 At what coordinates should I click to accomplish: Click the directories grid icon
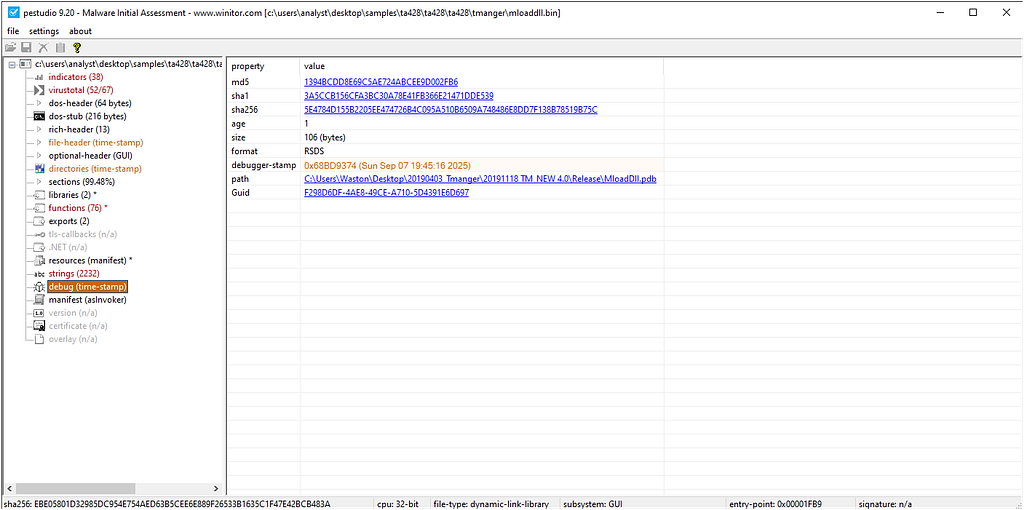[39, 168]
